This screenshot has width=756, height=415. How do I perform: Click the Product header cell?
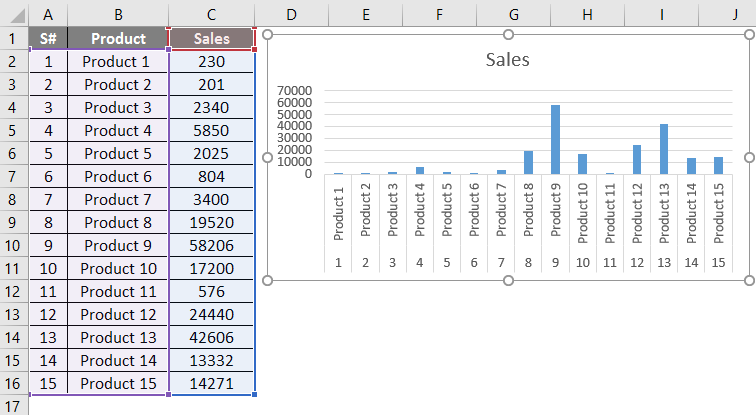pyautogui.click(x=118, y=39)
